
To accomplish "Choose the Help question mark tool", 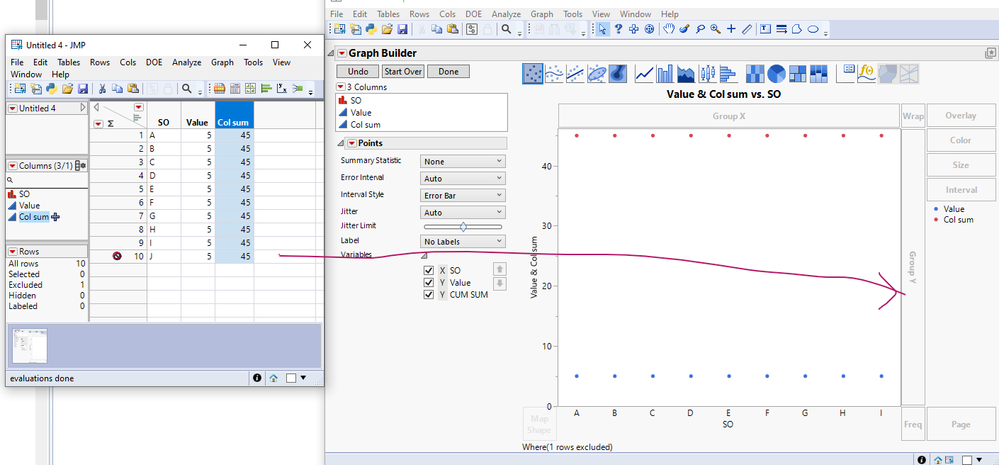I will [618, 29].
